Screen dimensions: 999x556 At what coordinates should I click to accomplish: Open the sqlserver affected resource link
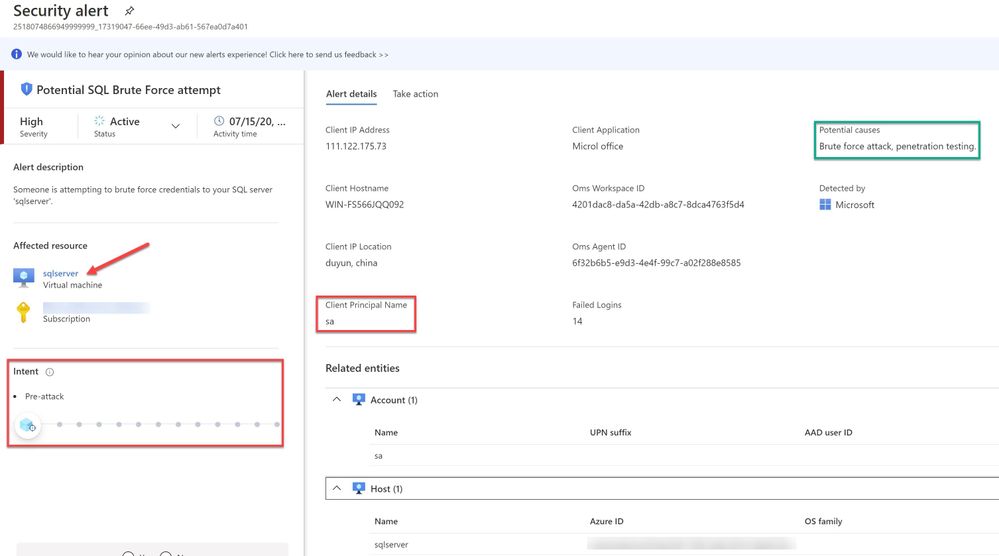(x=61, y=273)
